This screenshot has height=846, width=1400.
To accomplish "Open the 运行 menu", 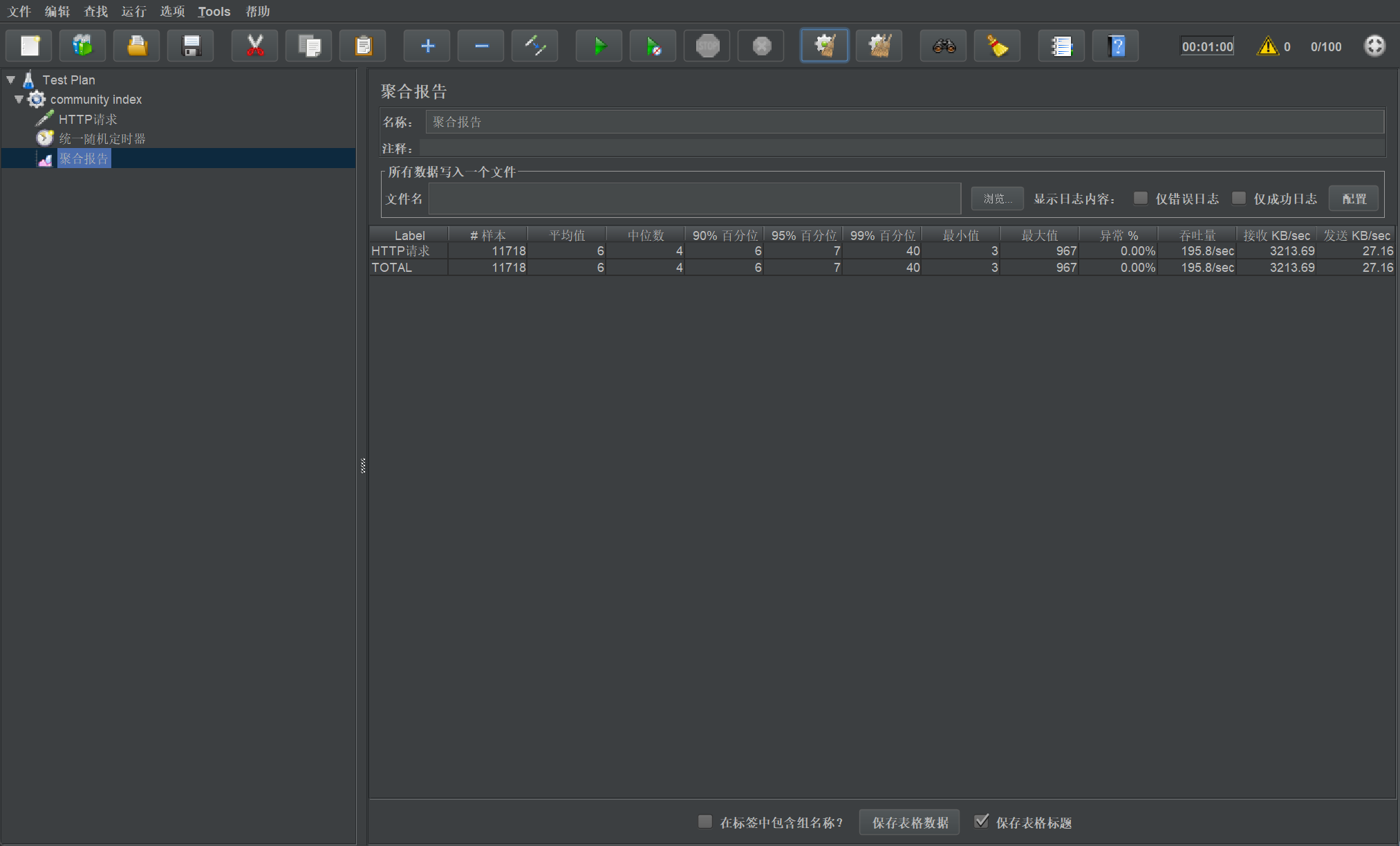I will click(x=133, y=11).
